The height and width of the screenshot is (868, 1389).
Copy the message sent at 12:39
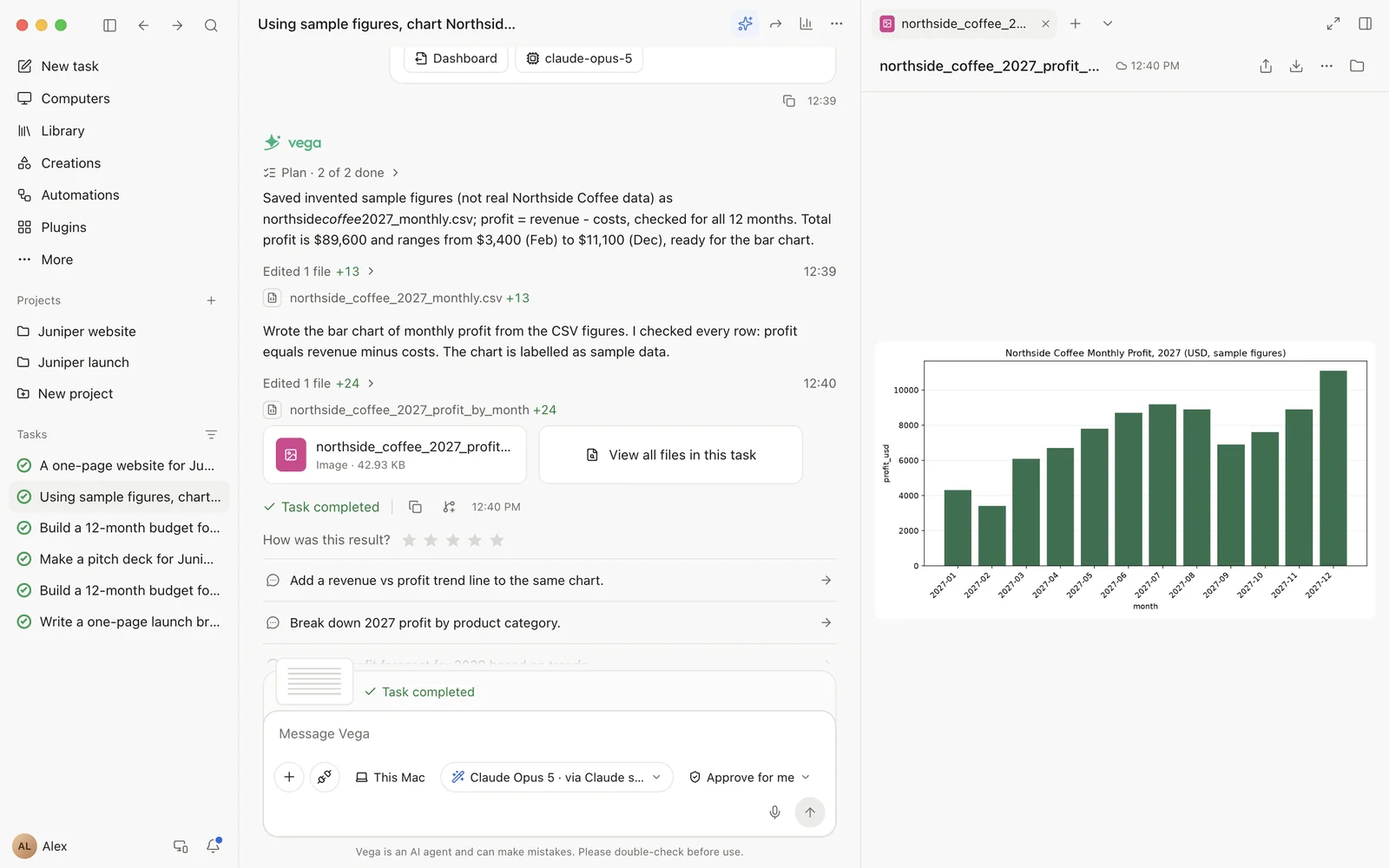[788, 101]
